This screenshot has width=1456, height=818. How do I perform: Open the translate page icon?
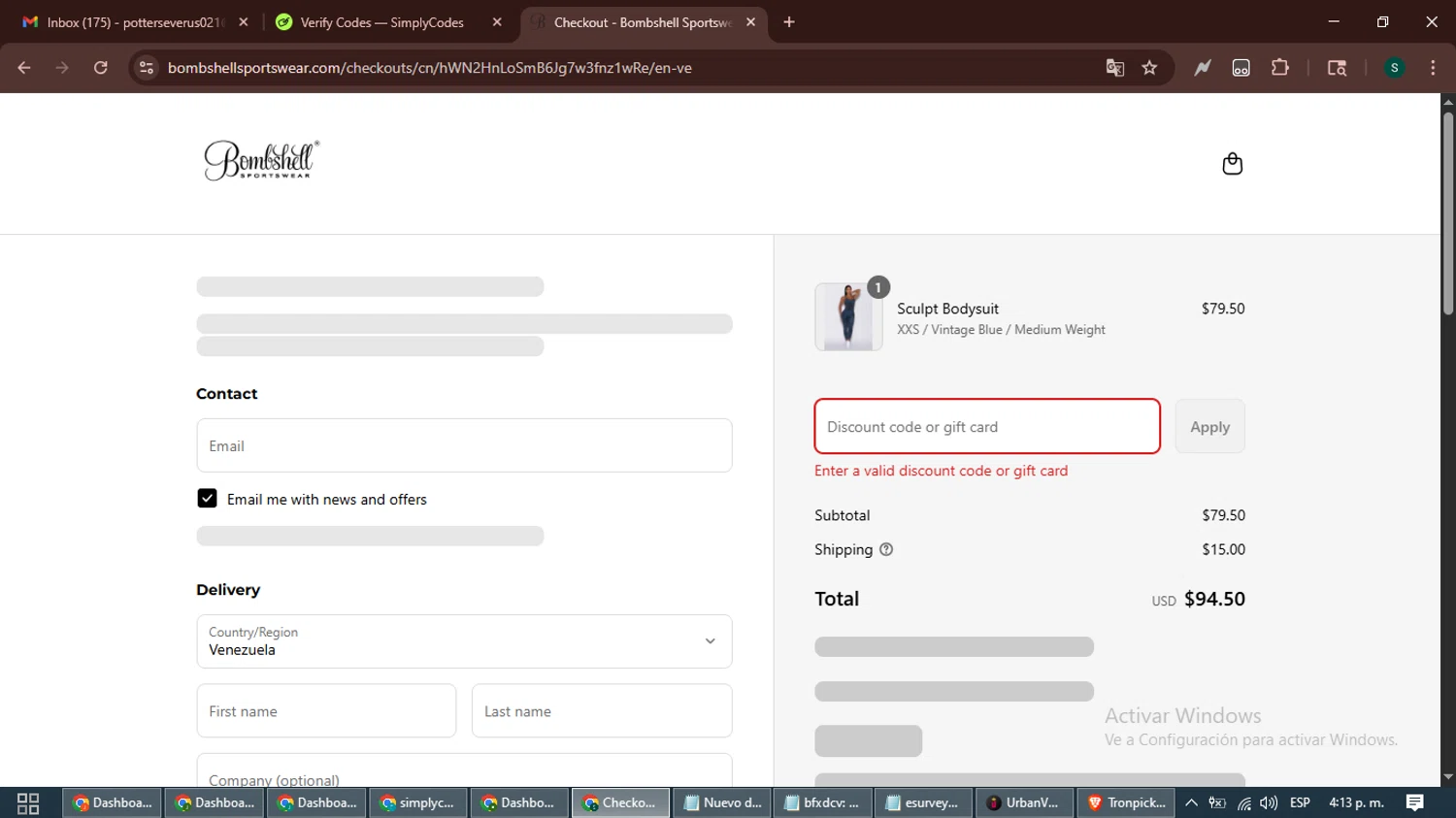(1114, 68)
